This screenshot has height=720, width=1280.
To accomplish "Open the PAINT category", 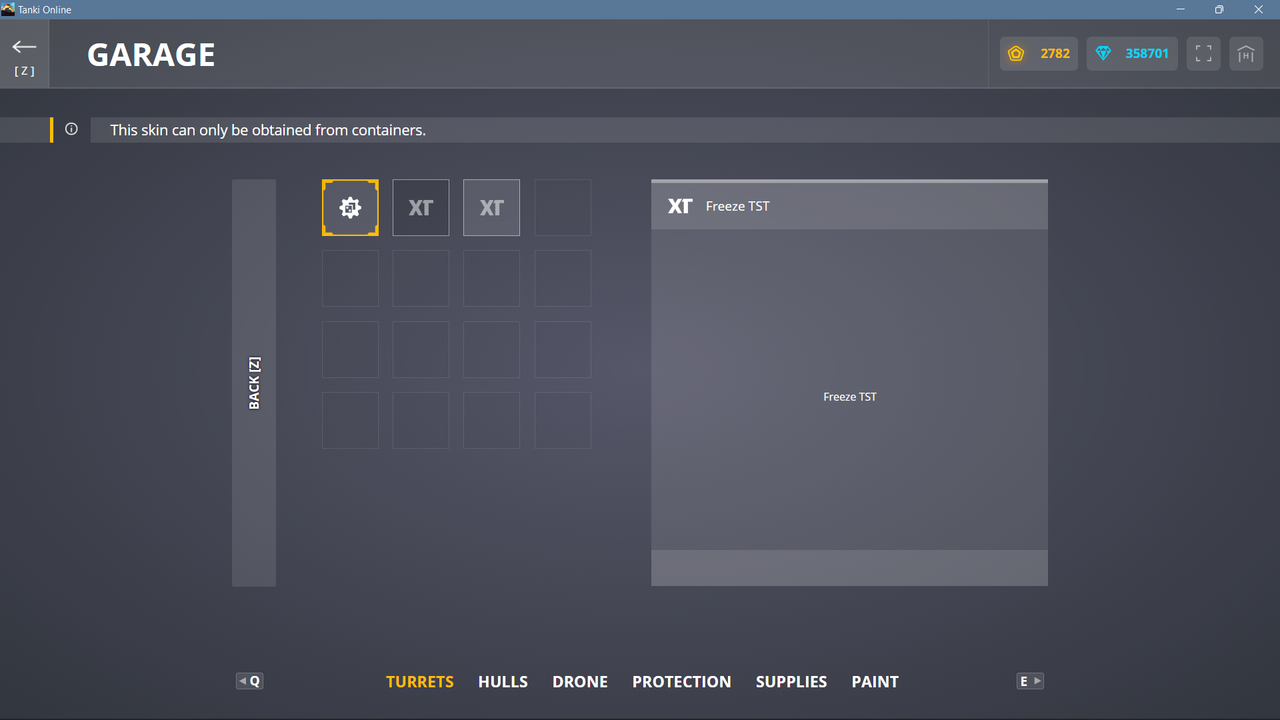I will pyautogui.click(x=874, y=681).
